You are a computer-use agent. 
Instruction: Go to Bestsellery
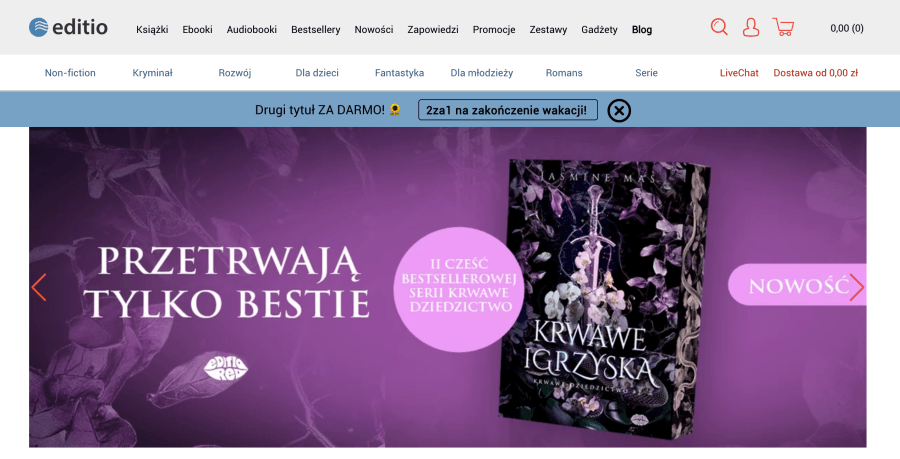(x=316, y=29)
